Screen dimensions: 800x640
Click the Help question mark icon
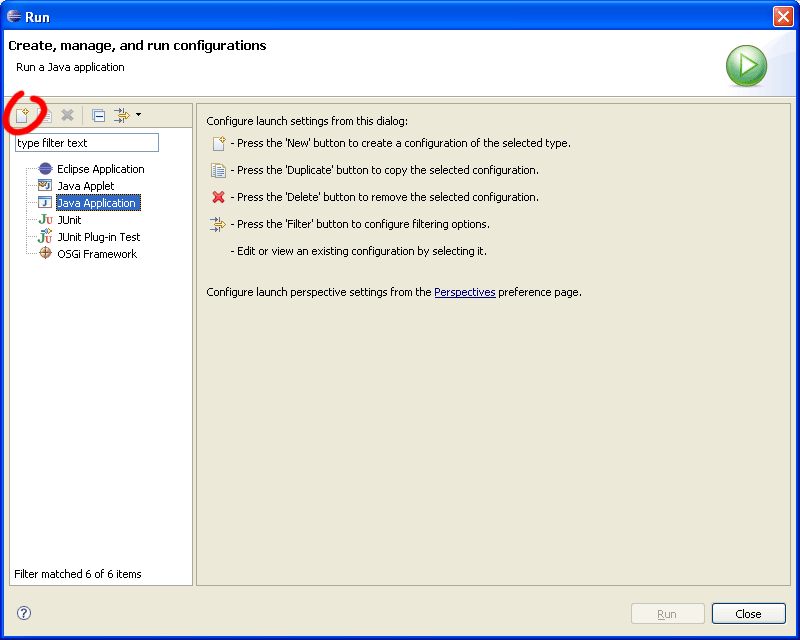click(x=24, y=613)
